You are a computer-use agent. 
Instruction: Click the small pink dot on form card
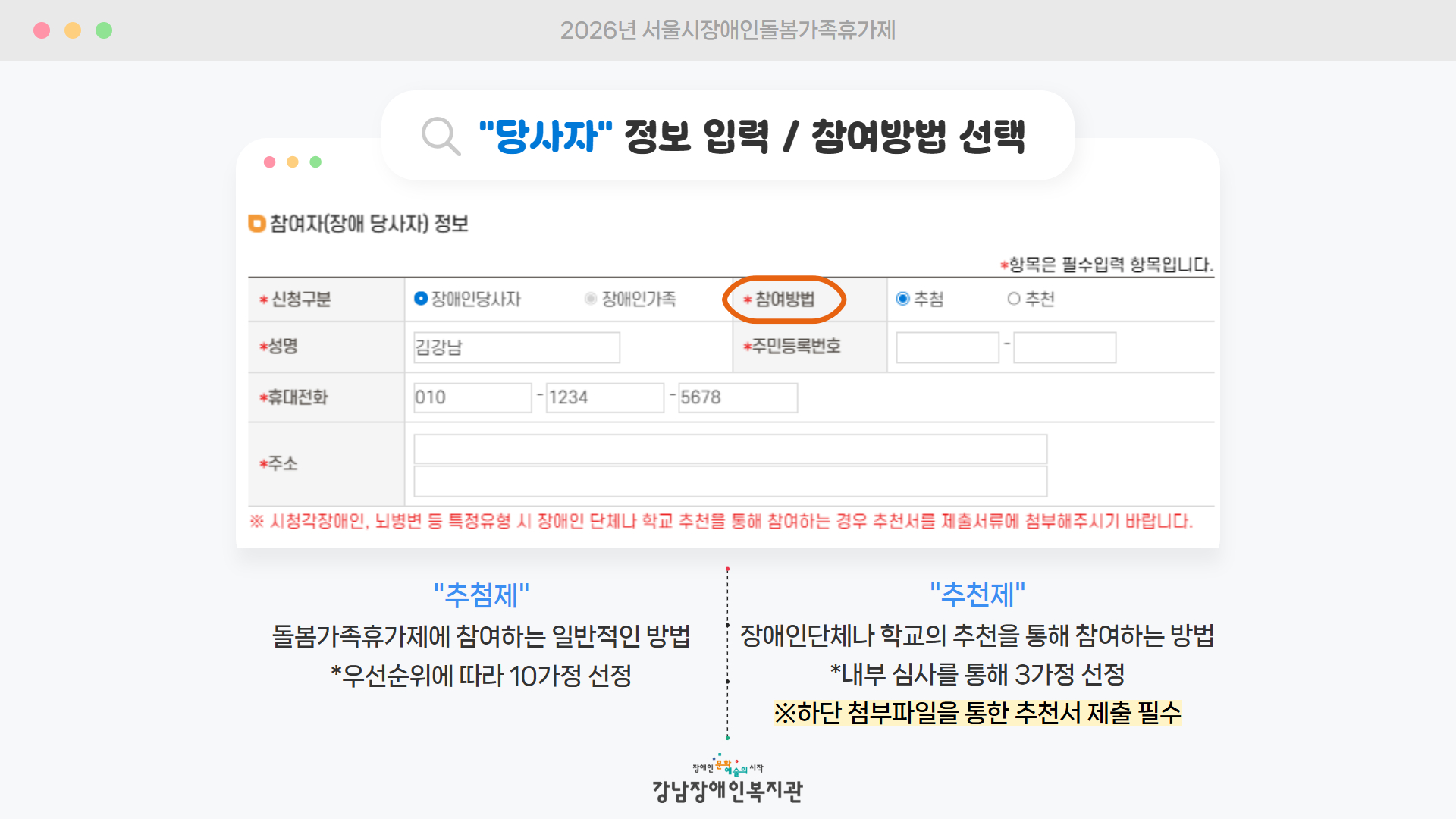point(269,162)
